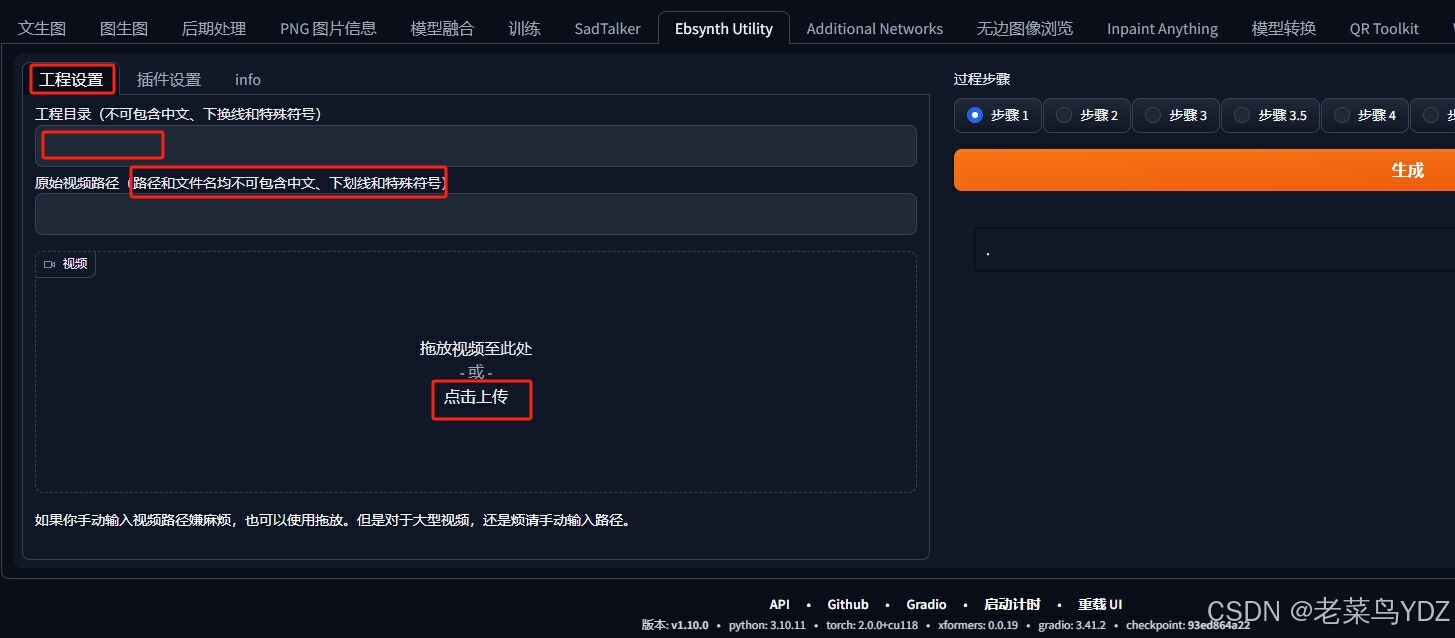Click the python: 3.10.11 text
Viewport: 1455px width, 638px height.
[x=767, y=625]
